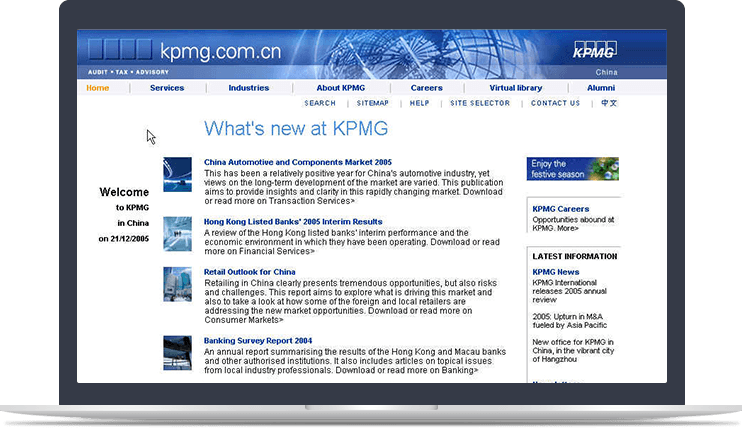
Task: Click the CONTACT US link
Action: tap(555, 103)
